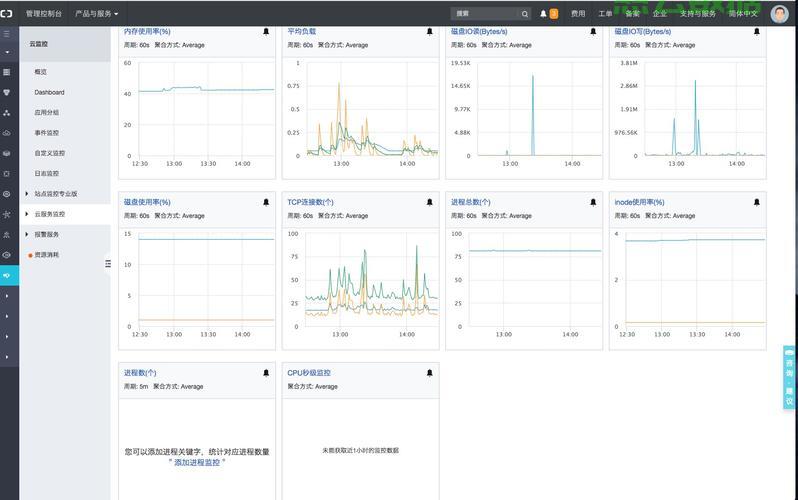This screenshot has width=798, height=500.
Task: Open notifications bell in top bar
Action: click(x=543, y=14)
